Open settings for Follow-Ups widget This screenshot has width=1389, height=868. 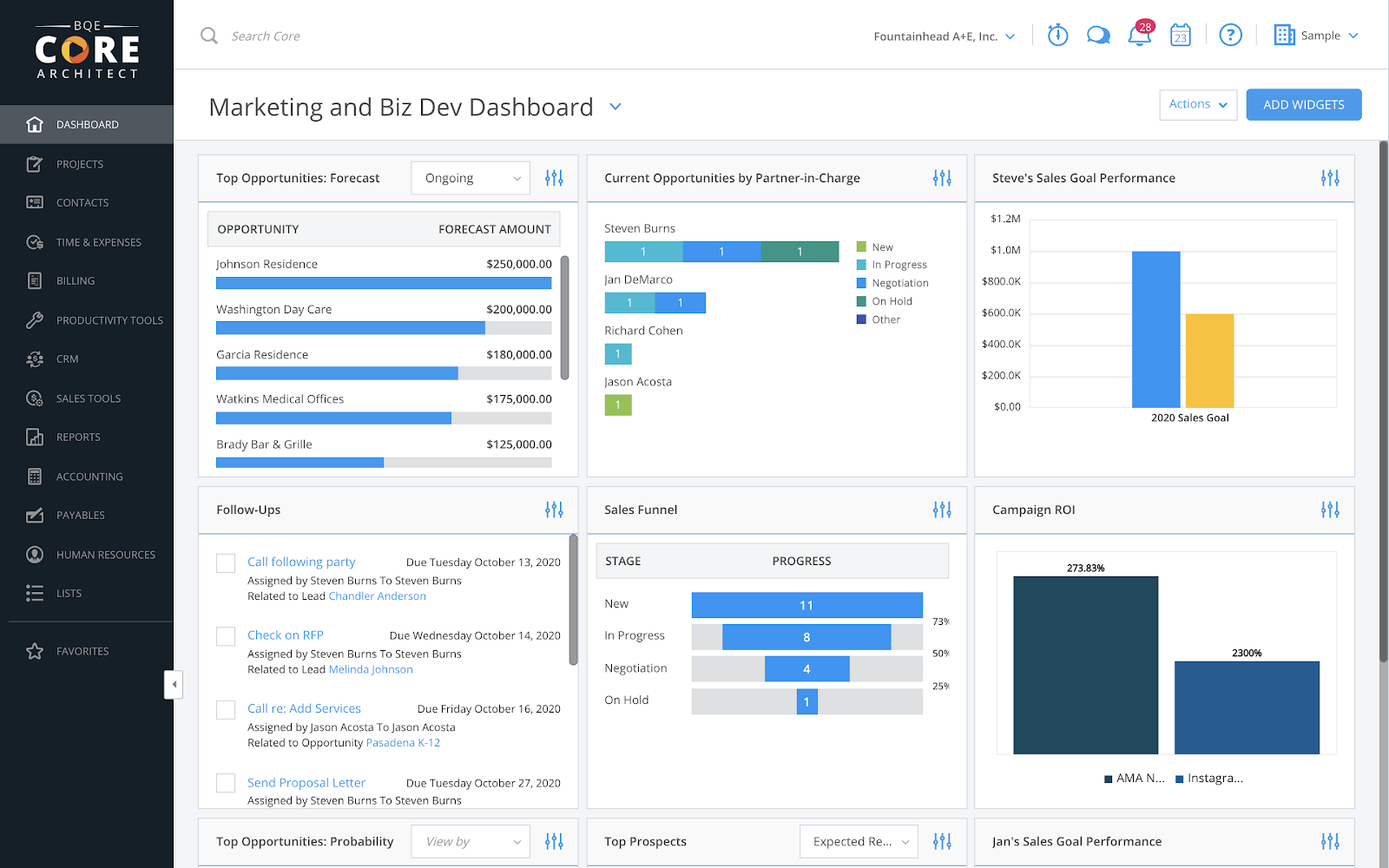pos(554,510)
